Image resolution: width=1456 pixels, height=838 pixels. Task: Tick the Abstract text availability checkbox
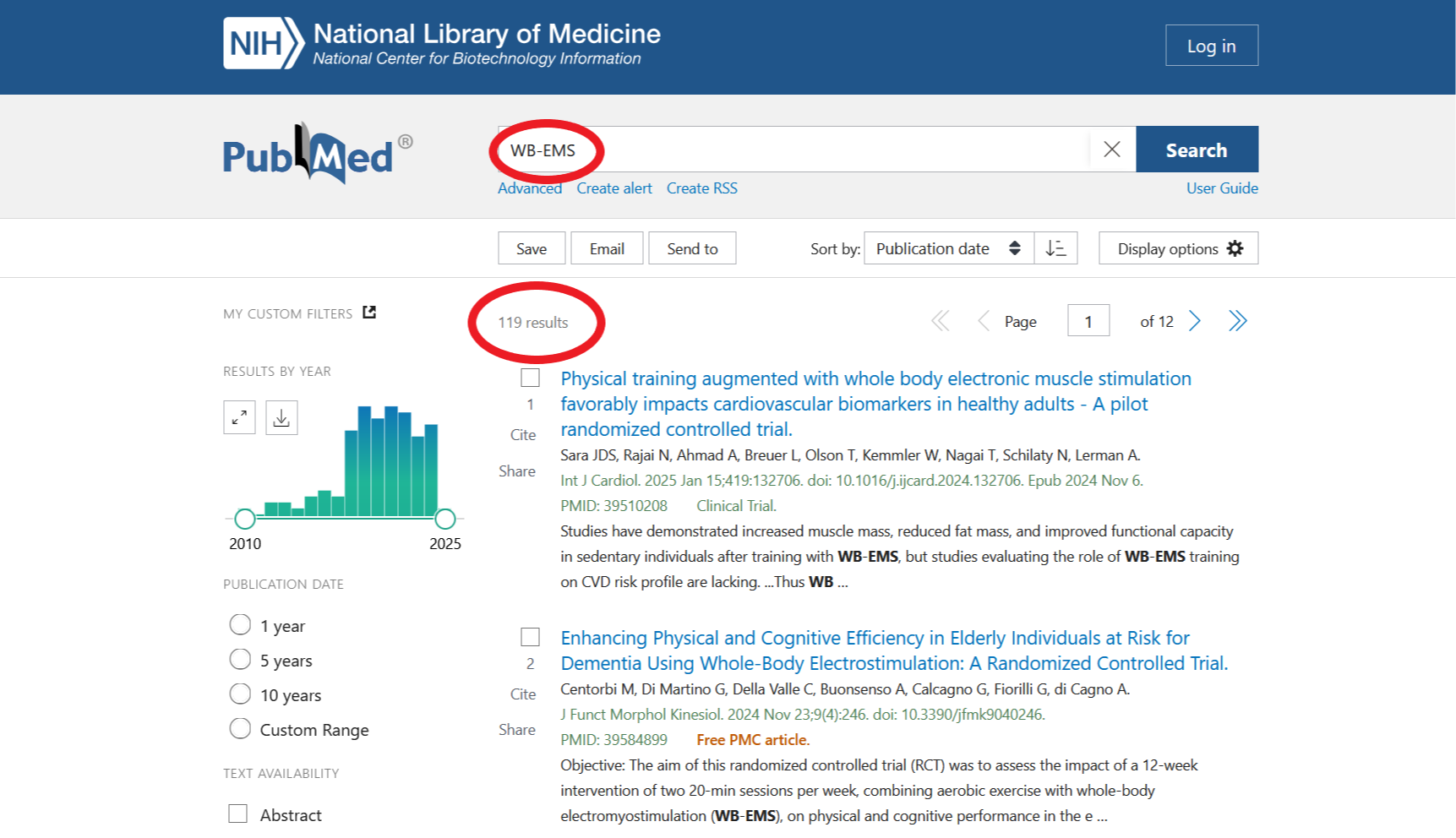click(238, 814)
